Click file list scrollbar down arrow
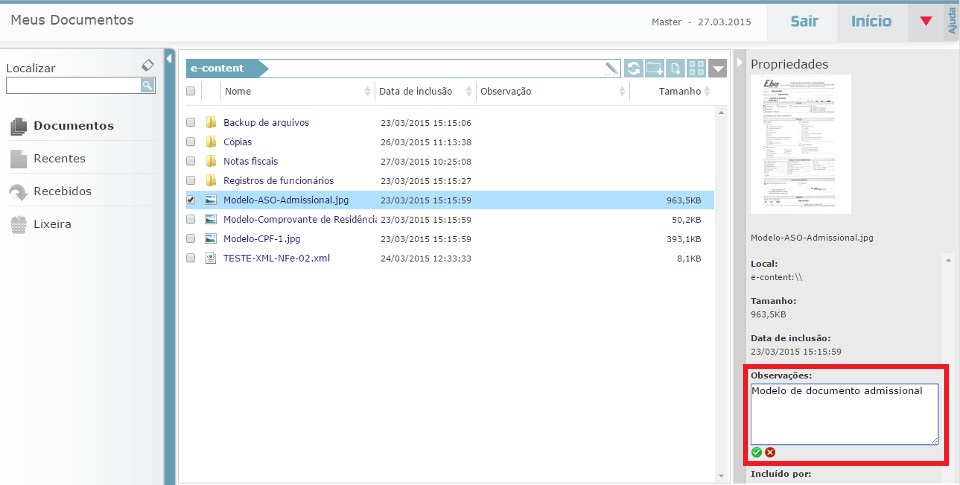The height and width of the screenshot is (485, 960). click(x=721, y=476)
